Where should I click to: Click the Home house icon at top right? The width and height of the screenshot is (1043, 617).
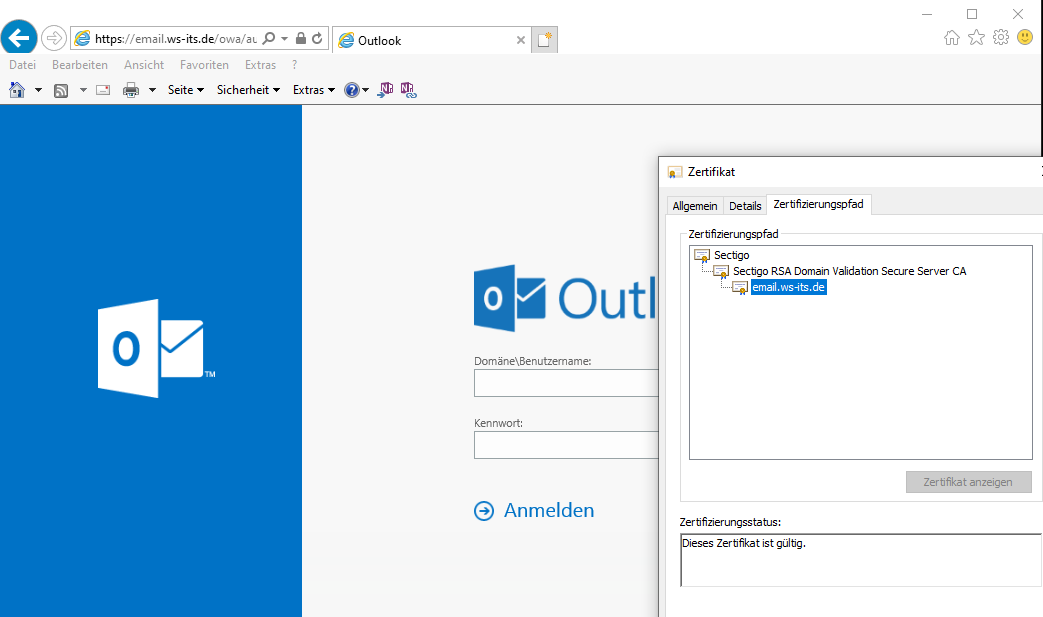[x=952, y=37]
